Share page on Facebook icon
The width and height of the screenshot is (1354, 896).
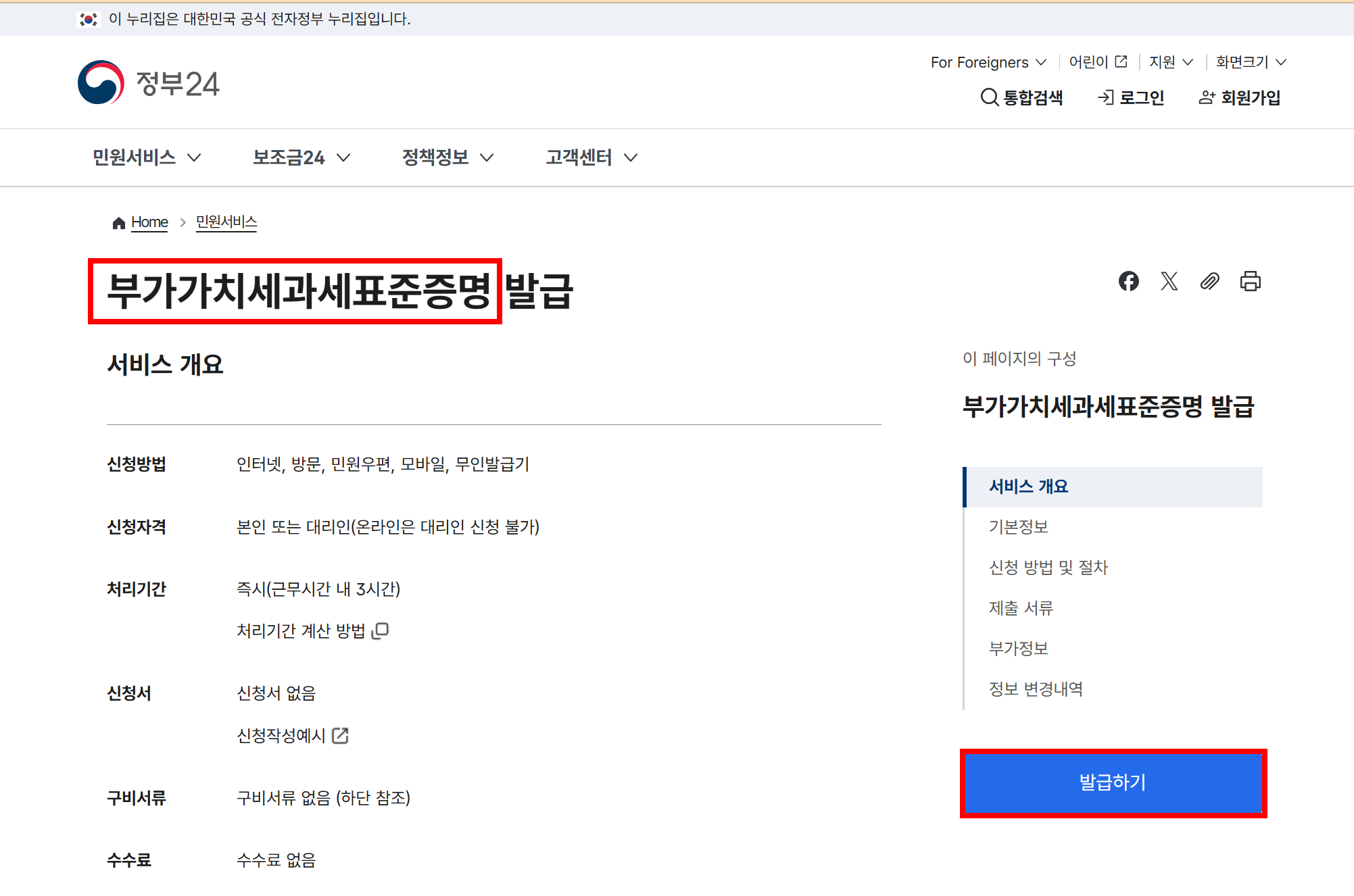[1128, 281]
